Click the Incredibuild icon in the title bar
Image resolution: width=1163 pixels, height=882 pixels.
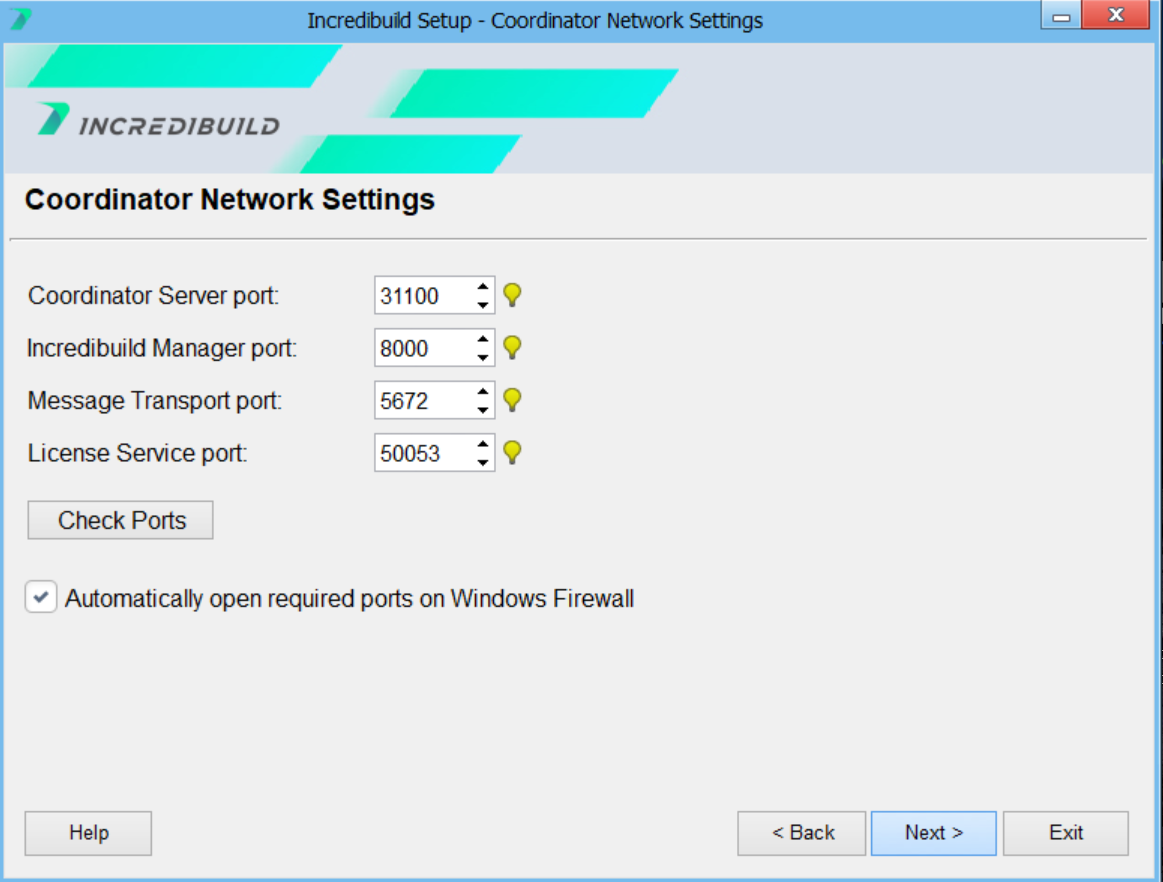20,20
